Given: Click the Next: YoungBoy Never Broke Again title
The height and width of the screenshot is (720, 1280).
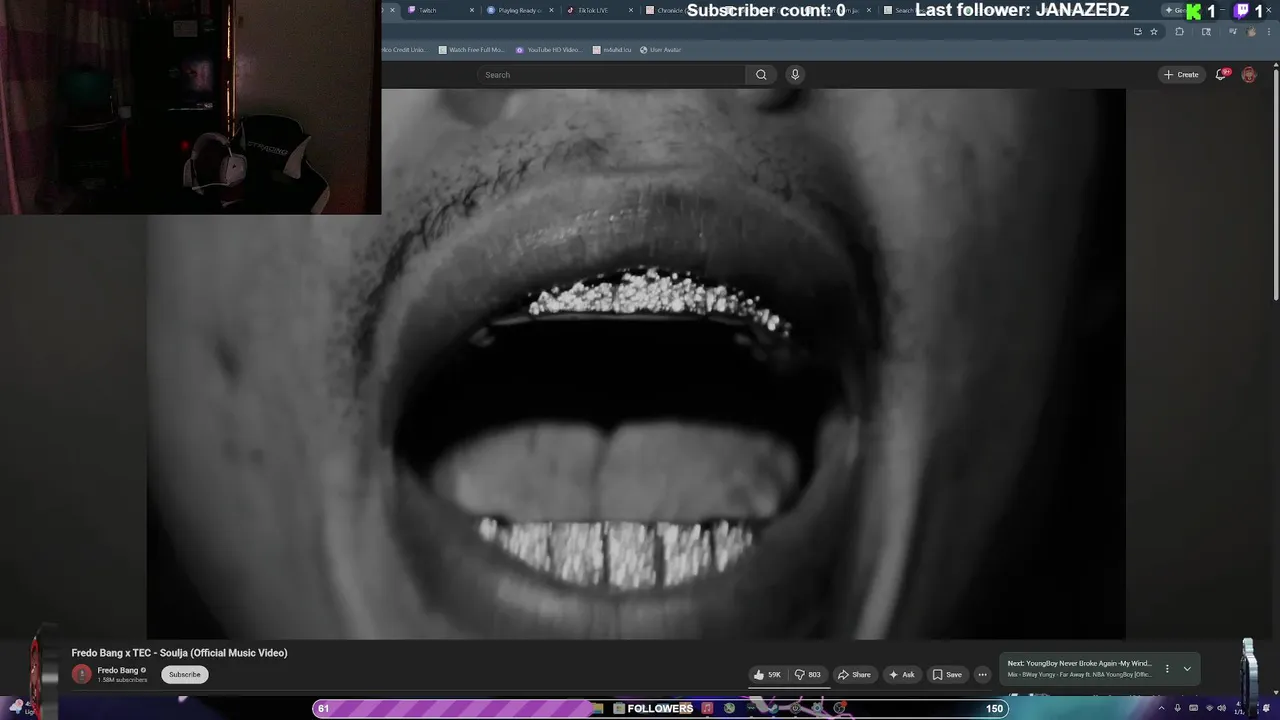Looking at the screenshot, I should click(x=1080, y=664).
